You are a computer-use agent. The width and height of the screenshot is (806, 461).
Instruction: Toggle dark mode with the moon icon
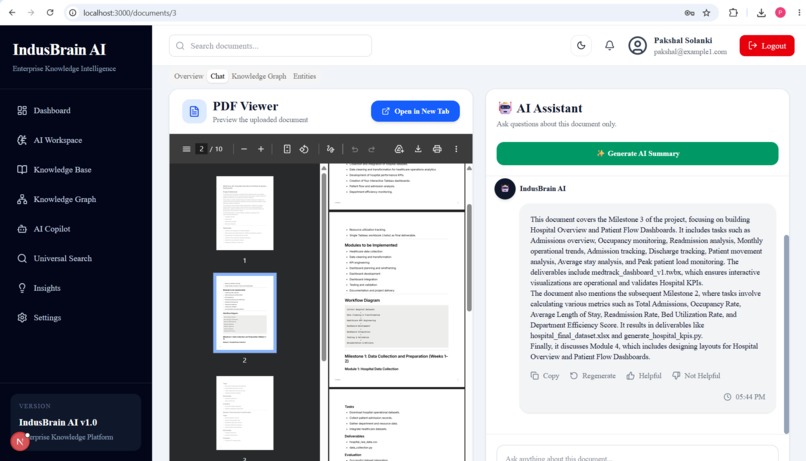coord(581,46)
